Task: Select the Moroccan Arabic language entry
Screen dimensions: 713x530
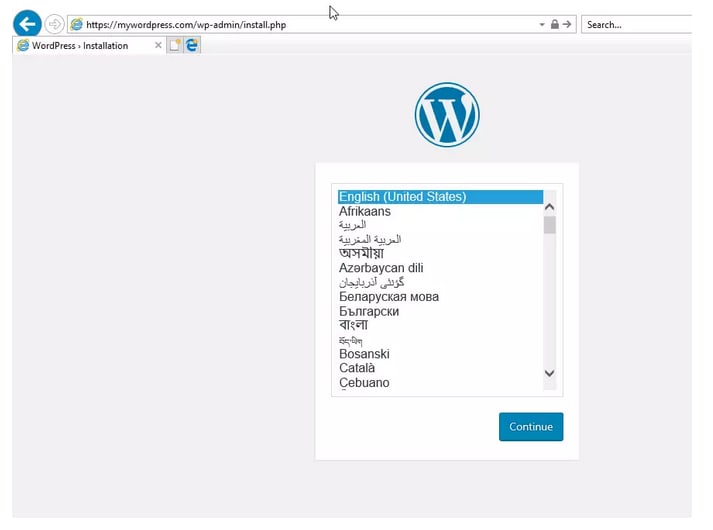Action: 440,239
